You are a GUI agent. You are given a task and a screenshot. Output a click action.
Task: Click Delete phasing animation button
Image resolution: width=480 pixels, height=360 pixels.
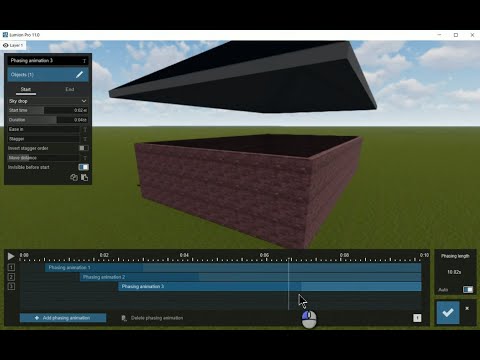152,318
